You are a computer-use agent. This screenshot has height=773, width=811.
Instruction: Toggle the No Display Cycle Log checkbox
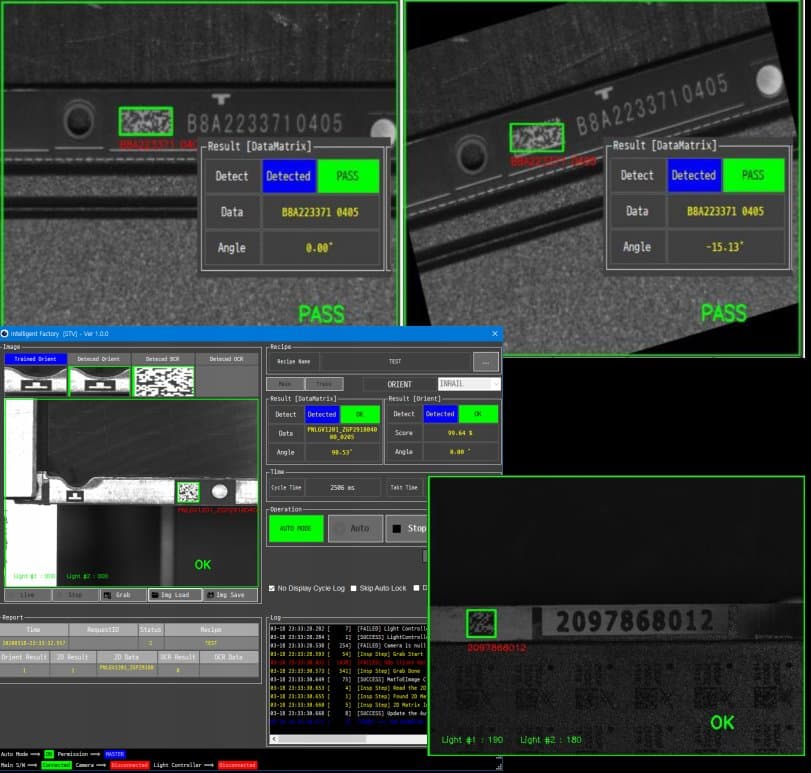pyautogui.click(x=272, y=588)
